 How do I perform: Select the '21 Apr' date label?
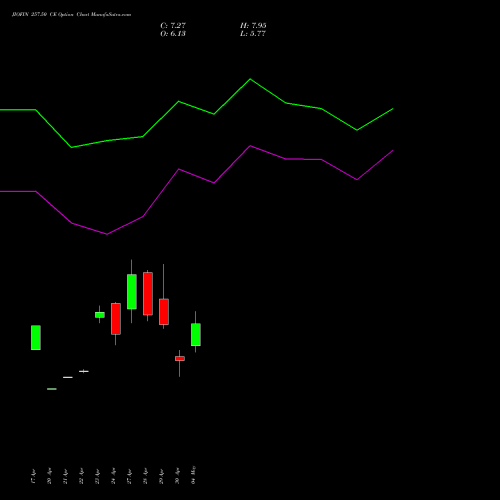(x=65, y=476)
